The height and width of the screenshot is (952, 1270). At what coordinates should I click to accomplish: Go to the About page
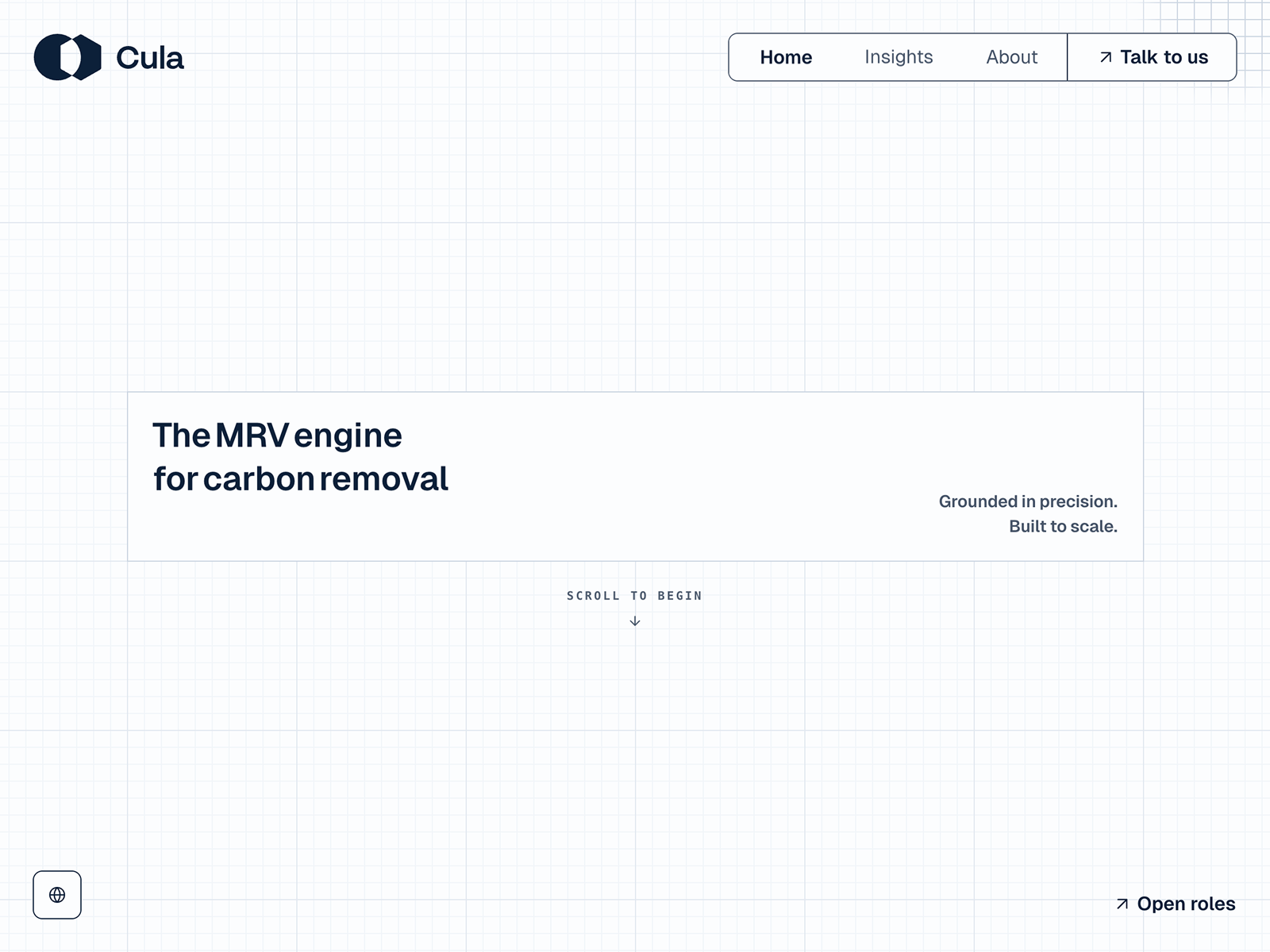1011,57
